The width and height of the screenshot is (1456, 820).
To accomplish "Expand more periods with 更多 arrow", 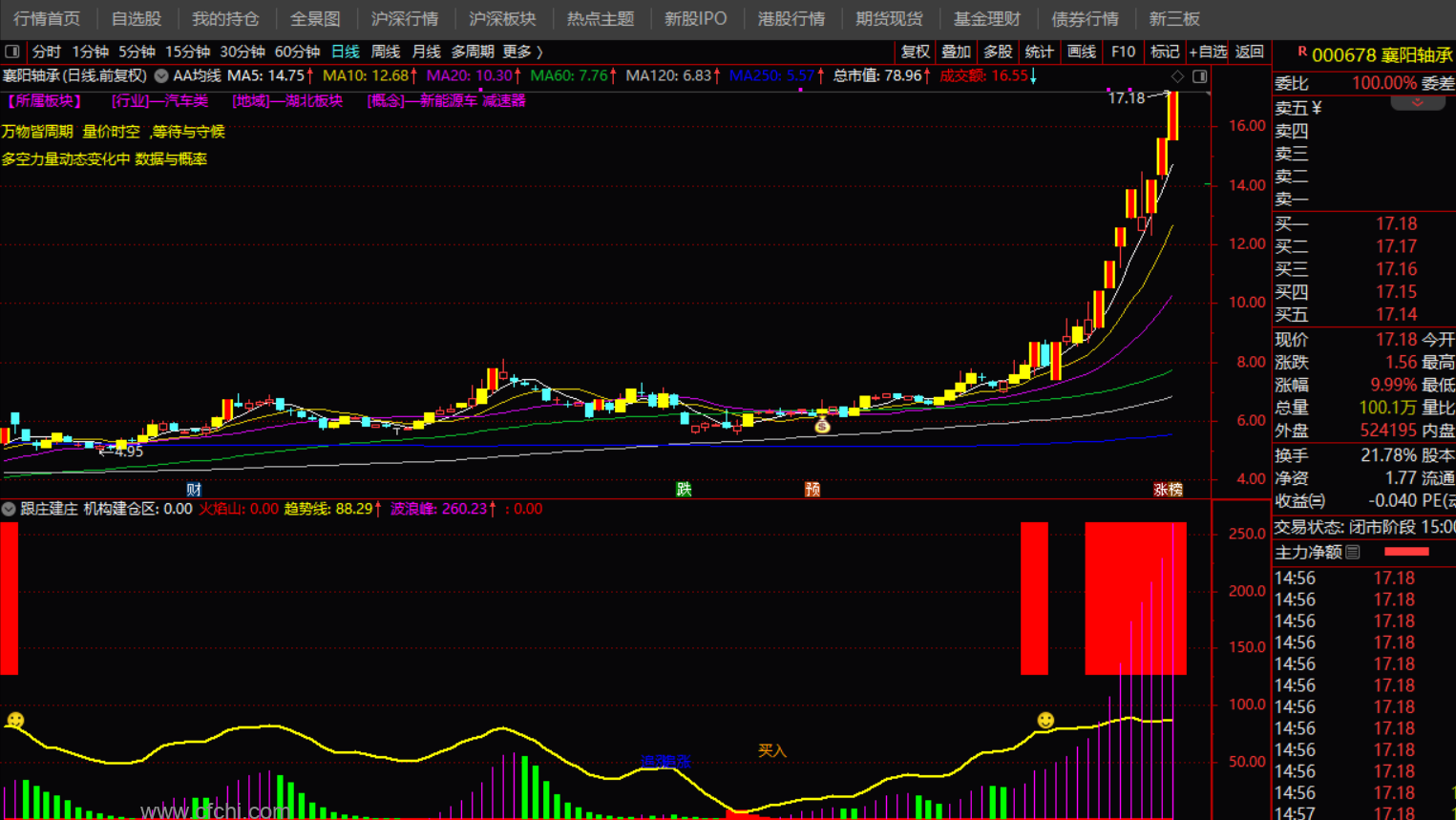I will [x=523, y=52].
